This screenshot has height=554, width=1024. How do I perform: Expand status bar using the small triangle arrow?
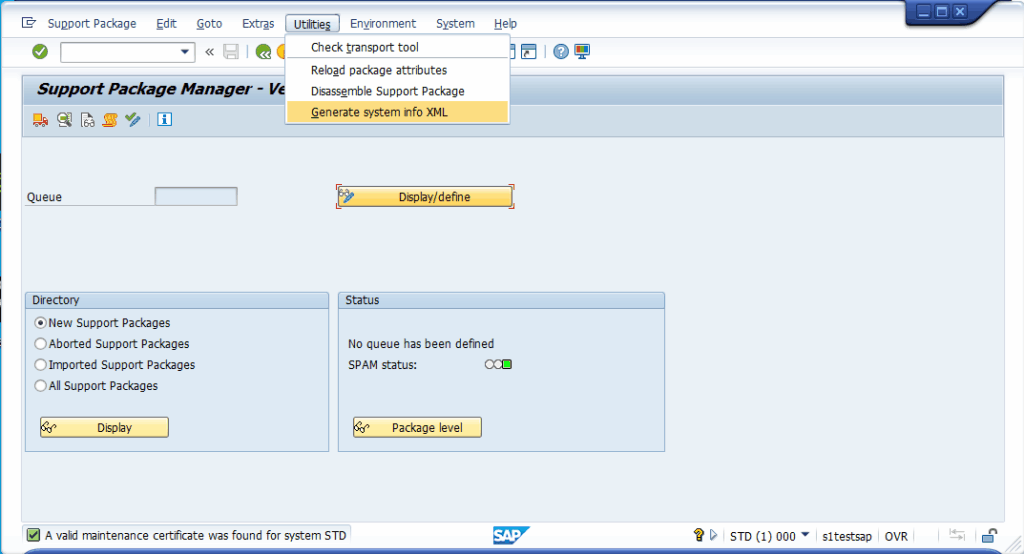click(x=713, y=536)
